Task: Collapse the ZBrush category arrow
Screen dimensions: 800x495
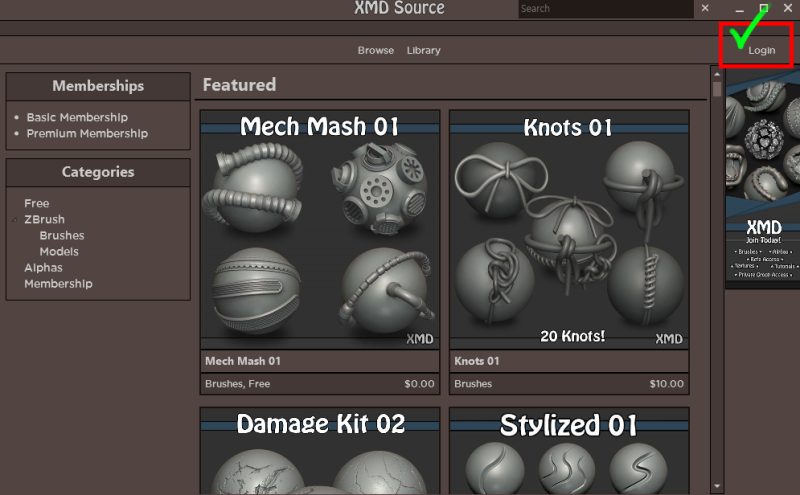Action: pyautogui.click(x=15, y=220)
